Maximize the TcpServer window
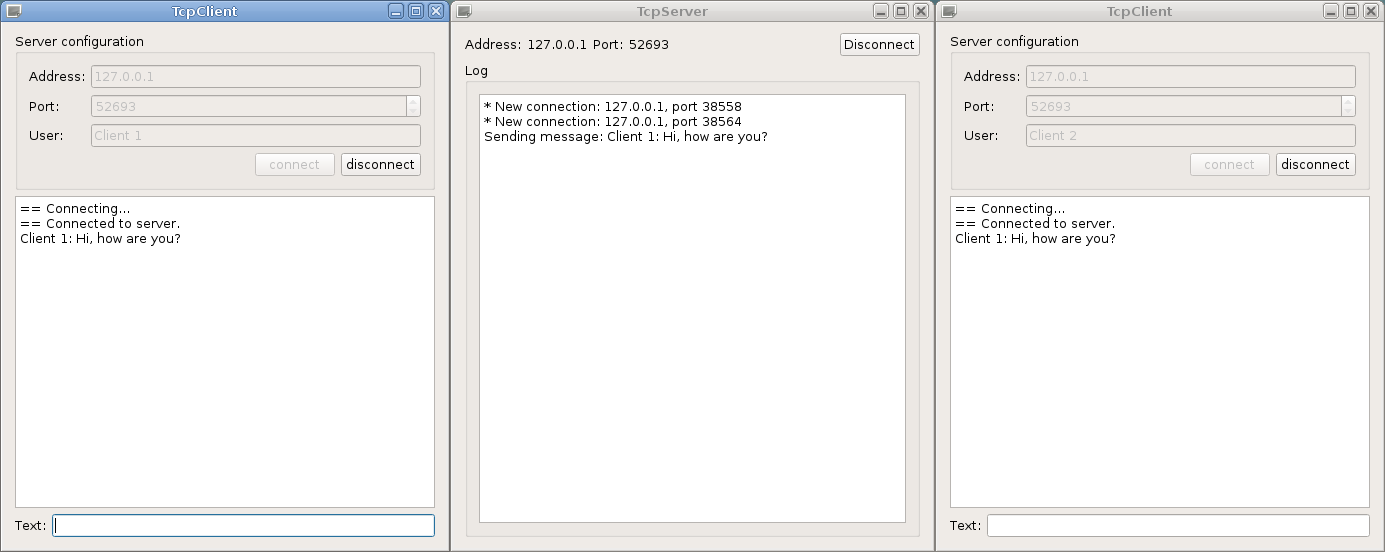Image resolution: width=1385 pixels, height=552 pixels. (x=900, y=11)
